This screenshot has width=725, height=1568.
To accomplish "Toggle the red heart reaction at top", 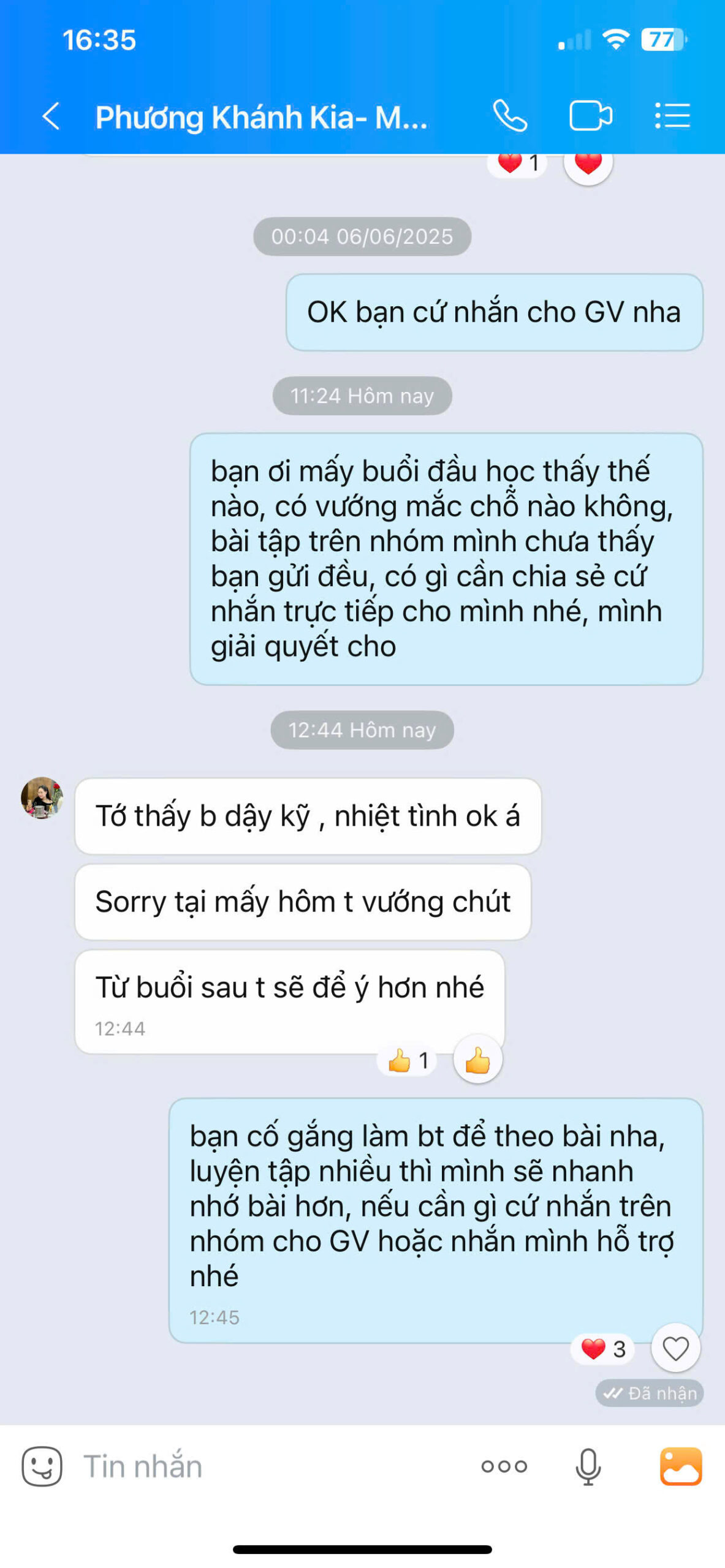I will tap(588, 163).
